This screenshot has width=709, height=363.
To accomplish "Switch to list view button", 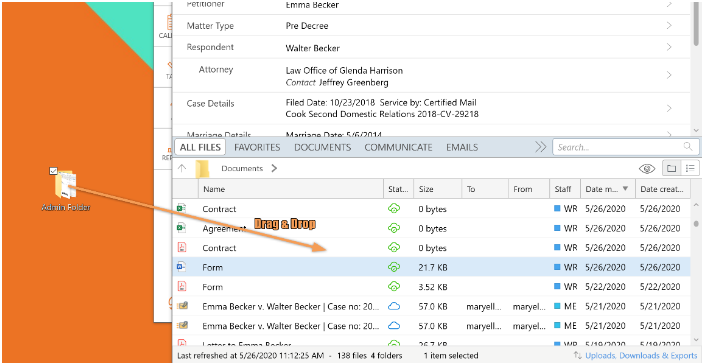I will pos(690,169).
